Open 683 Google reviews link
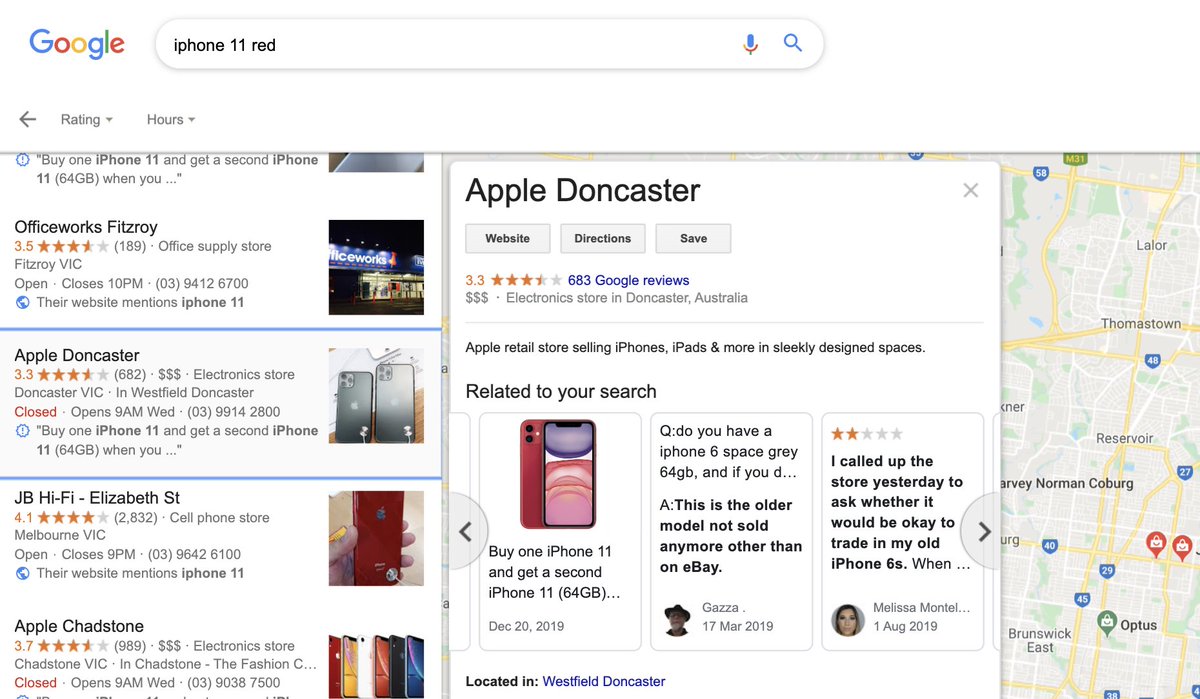 (x=628, y=280)
